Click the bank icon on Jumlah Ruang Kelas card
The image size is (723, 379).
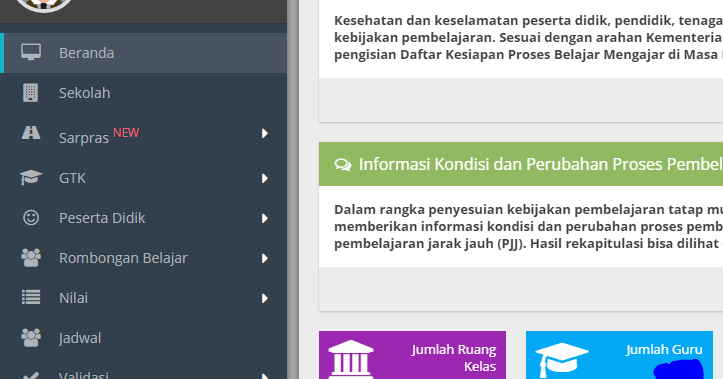[351, 359]
